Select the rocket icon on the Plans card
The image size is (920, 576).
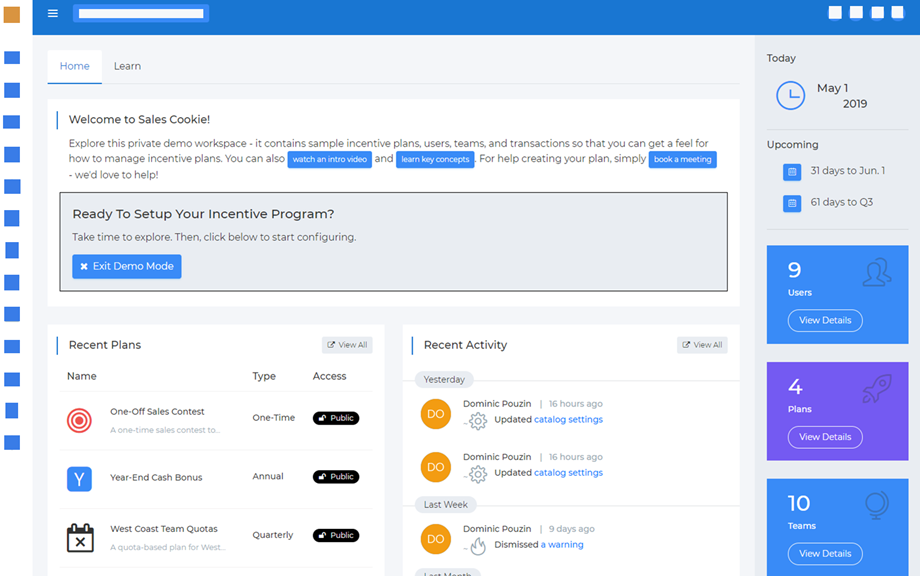tap(877, 391)
